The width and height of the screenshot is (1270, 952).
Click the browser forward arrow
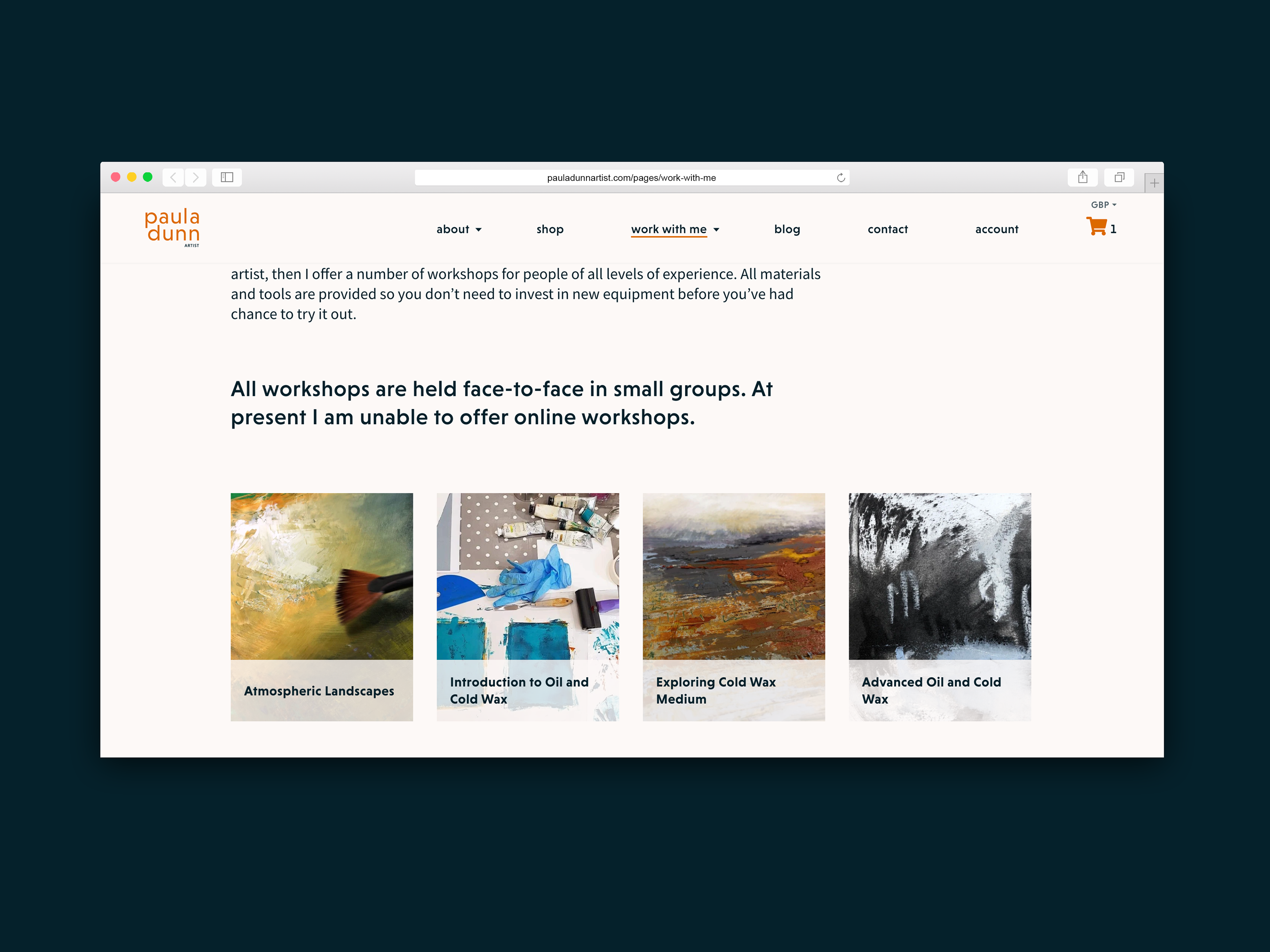click(x=196, y=177)
